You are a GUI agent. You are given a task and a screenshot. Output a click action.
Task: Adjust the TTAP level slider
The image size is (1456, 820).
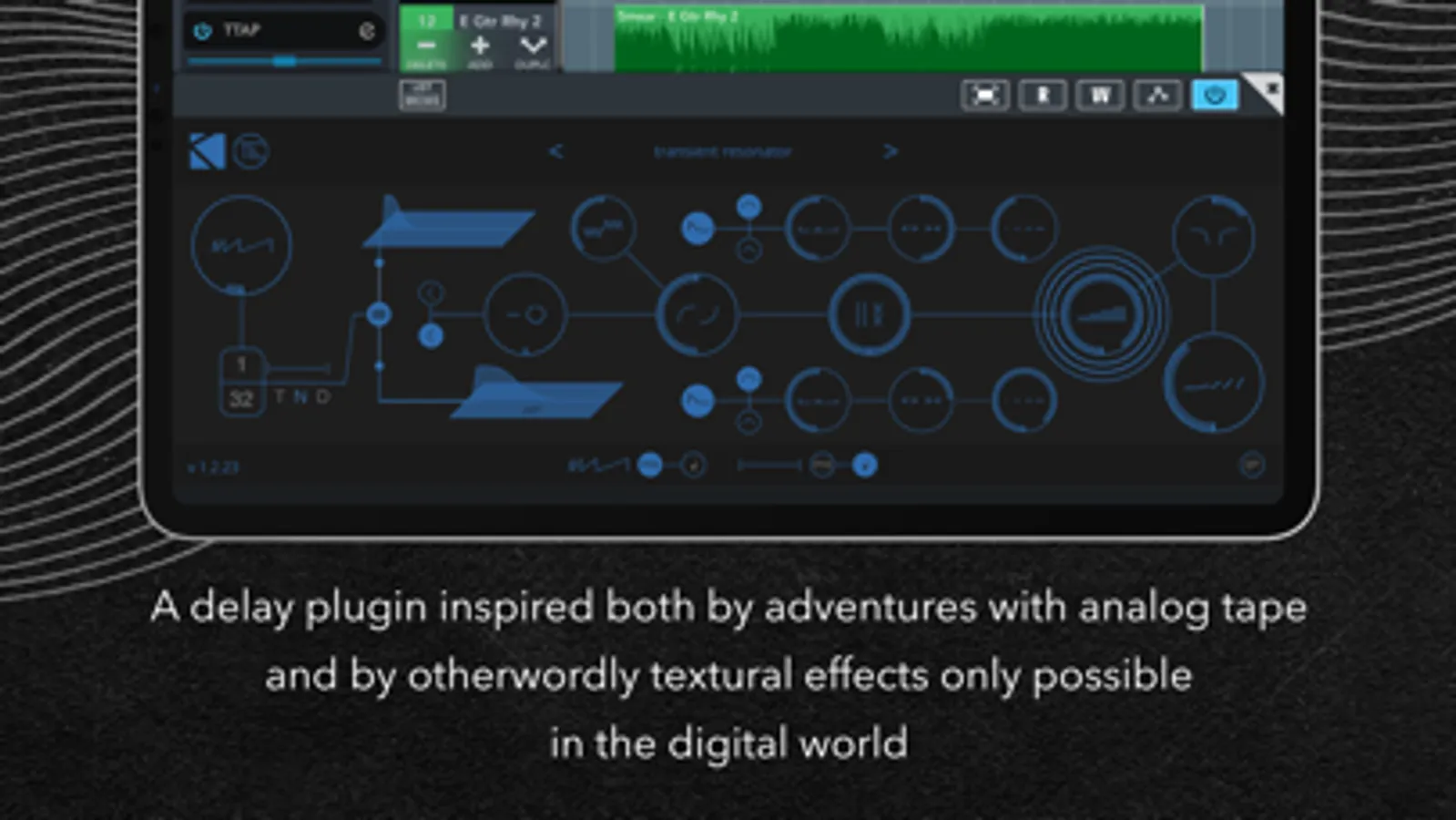tap(285, 61)
